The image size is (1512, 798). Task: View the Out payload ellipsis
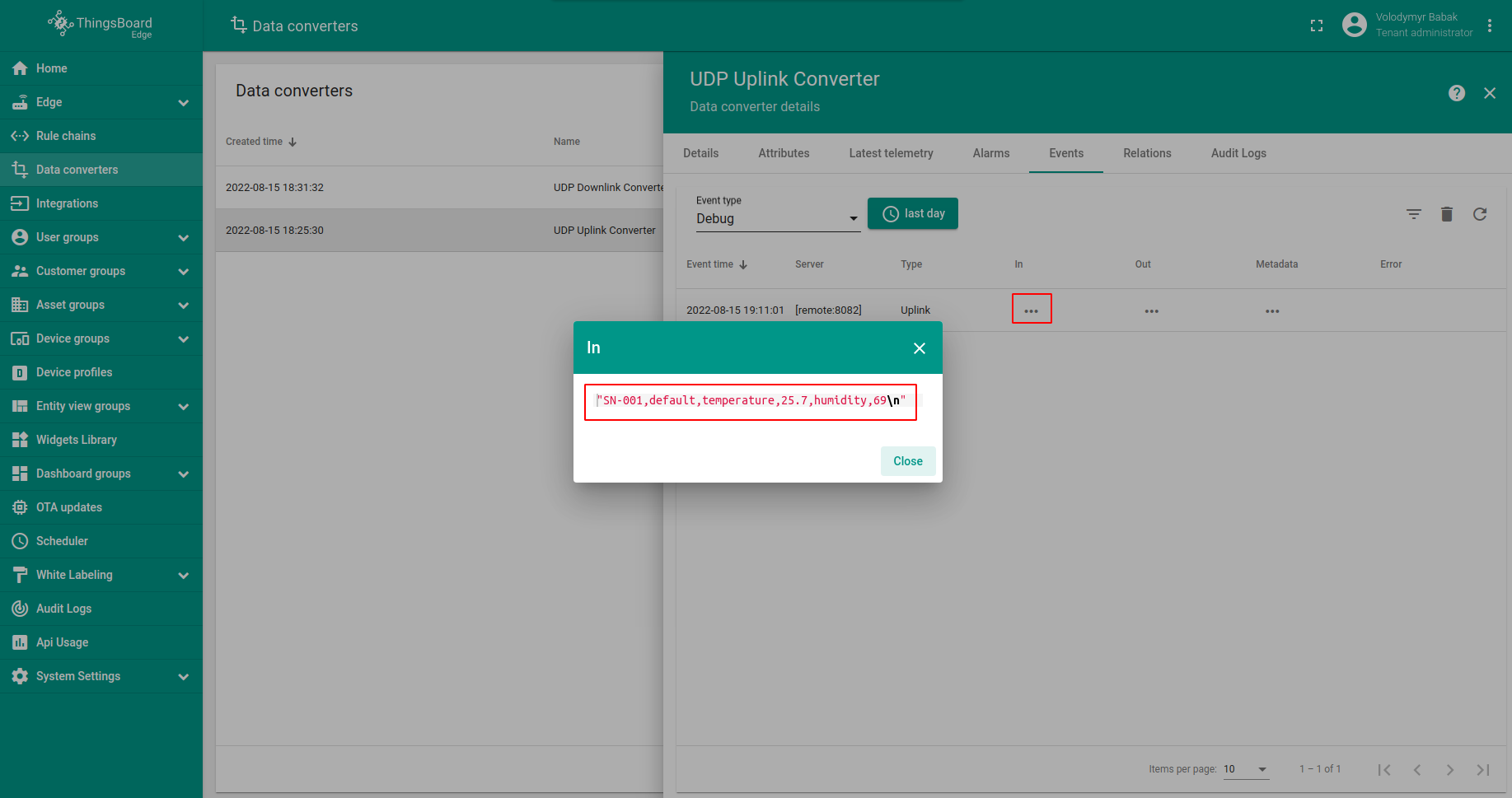[1151, 310]
